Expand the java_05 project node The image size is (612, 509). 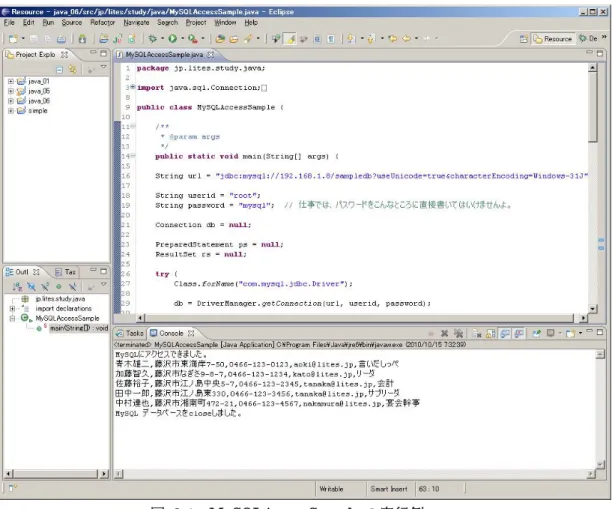tap(11, 91)
